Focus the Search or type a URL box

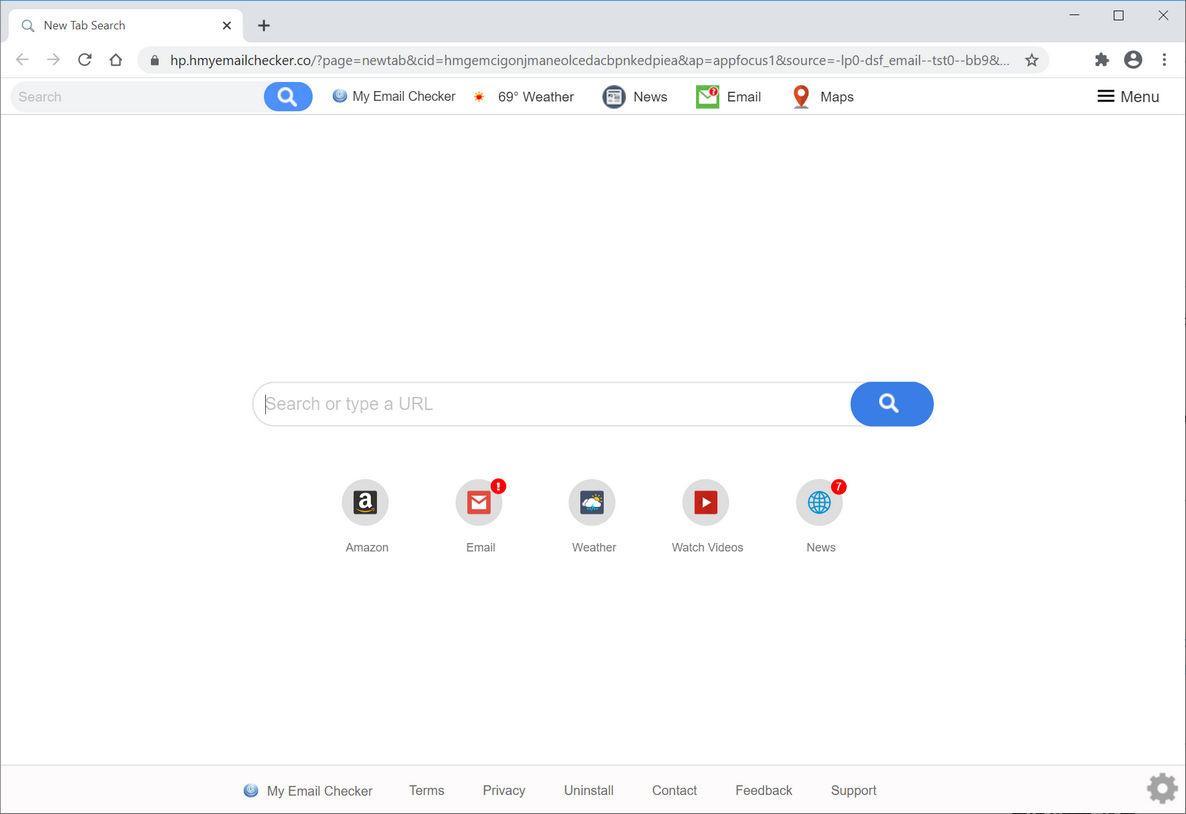[552, 404]
